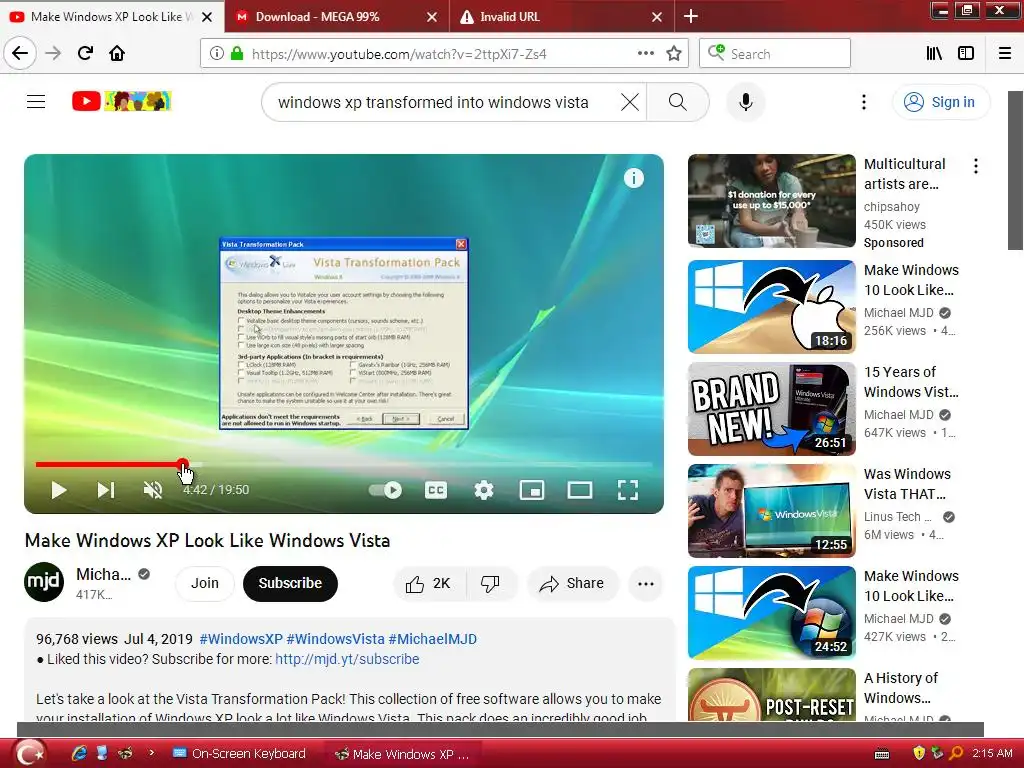Image resolution: width=1024 pixels, height=768 pixels.
Task: Switch to theater mode
Action: tap(580, 490)
